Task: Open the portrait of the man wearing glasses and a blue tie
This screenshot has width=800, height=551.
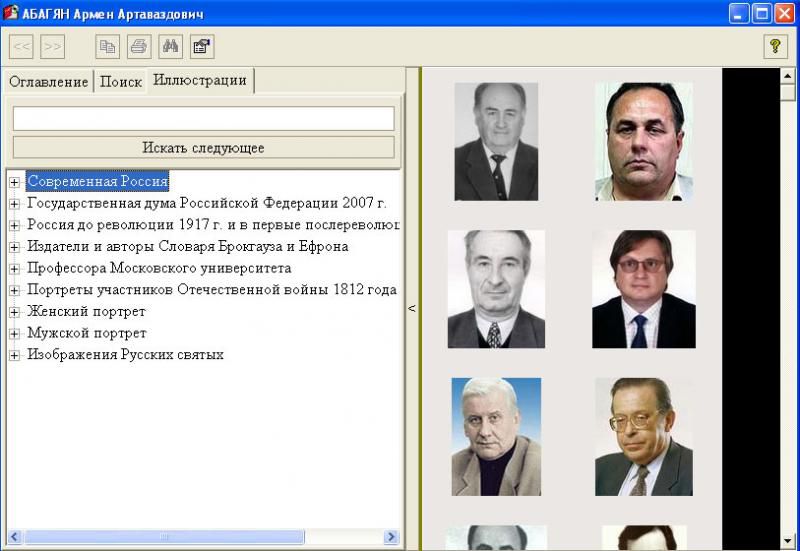Action: coord(643,290)
